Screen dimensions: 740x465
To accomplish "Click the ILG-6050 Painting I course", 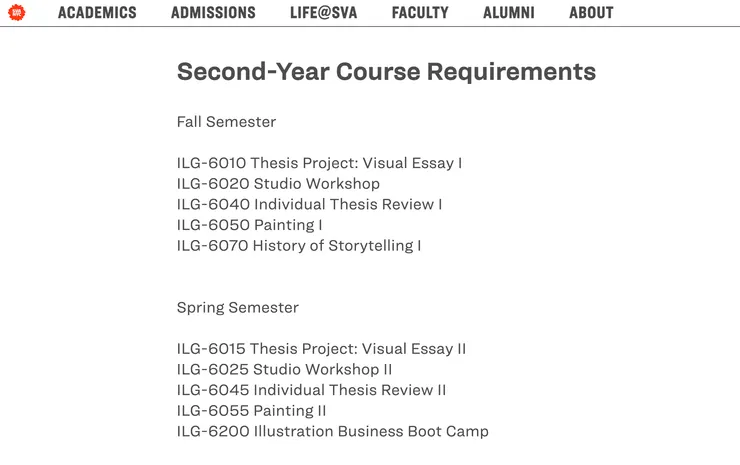I will 249,225.
